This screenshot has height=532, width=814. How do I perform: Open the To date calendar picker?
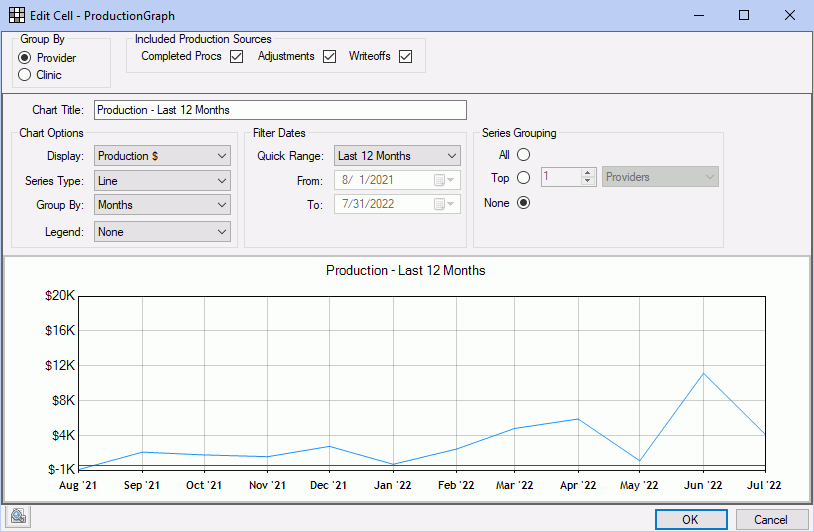coord(444,205)
